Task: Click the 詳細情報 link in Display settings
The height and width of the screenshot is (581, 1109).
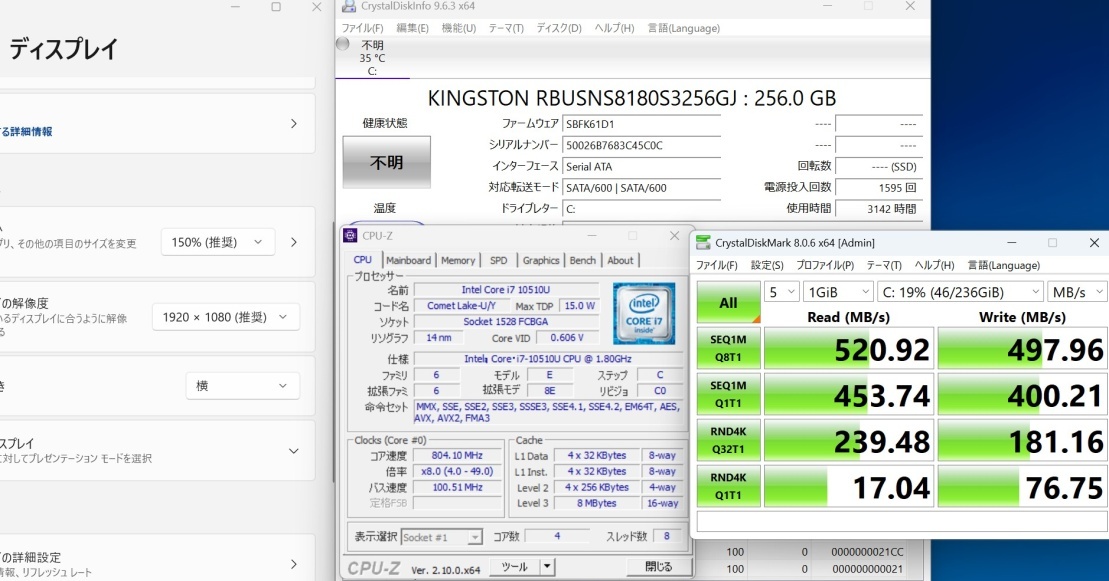Action: [x=26, y=132]
